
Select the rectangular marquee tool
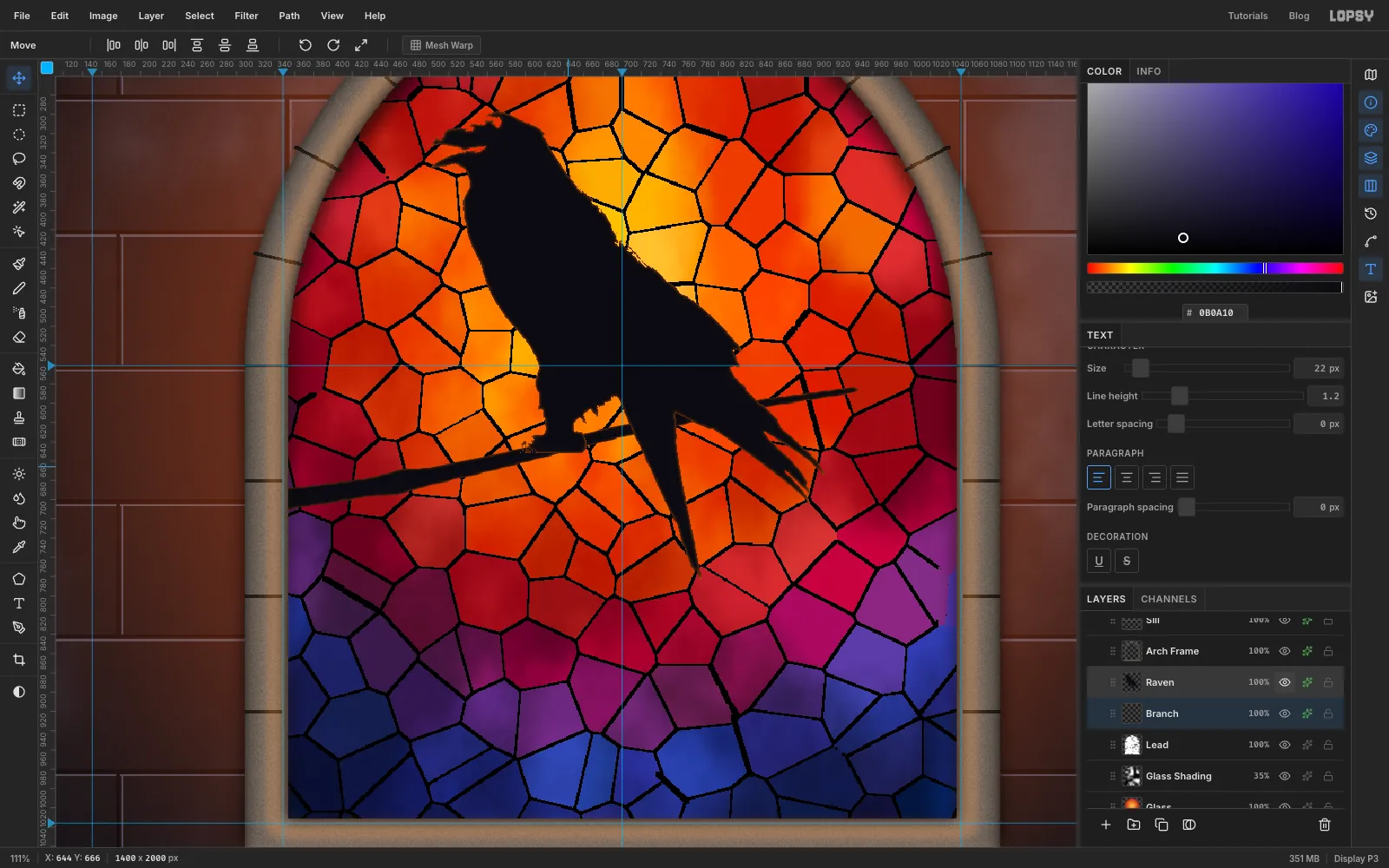click(x=19, y=110)
